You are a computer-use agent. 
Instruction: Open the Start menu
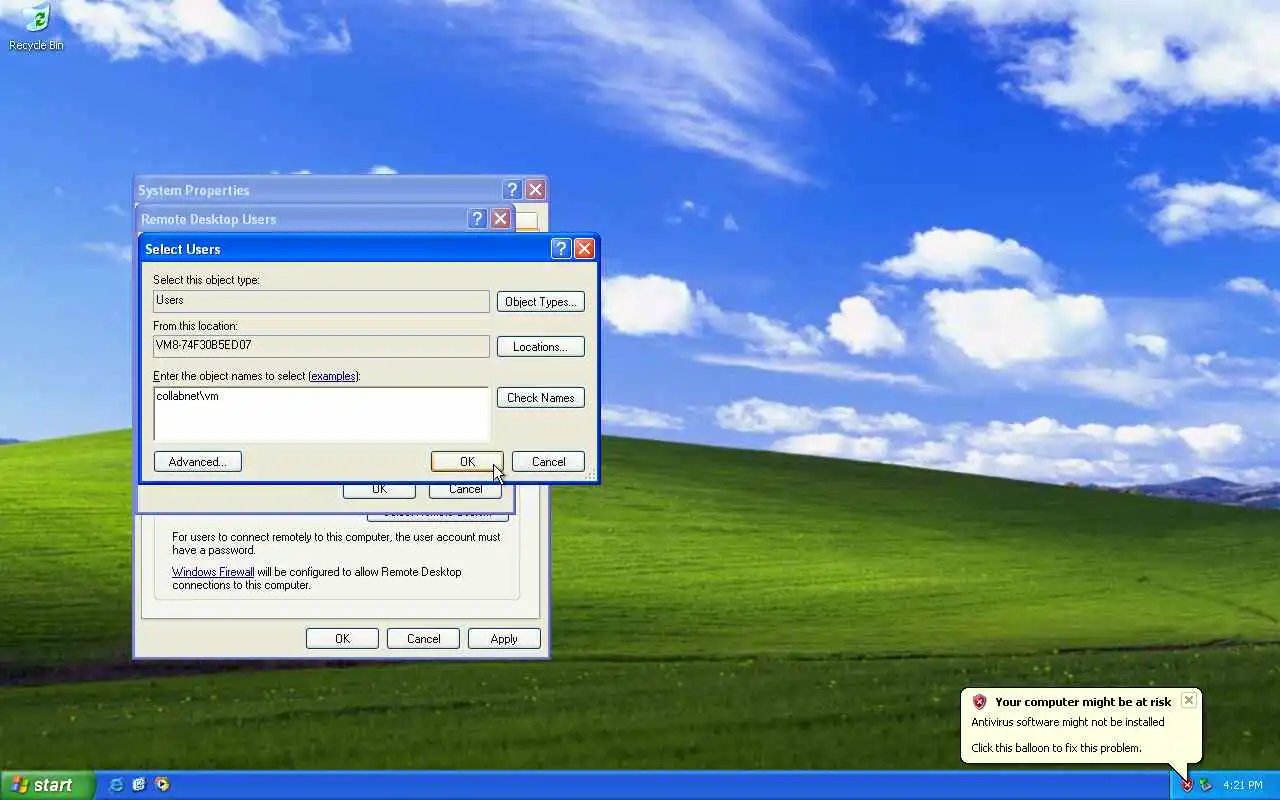[47, 785]
